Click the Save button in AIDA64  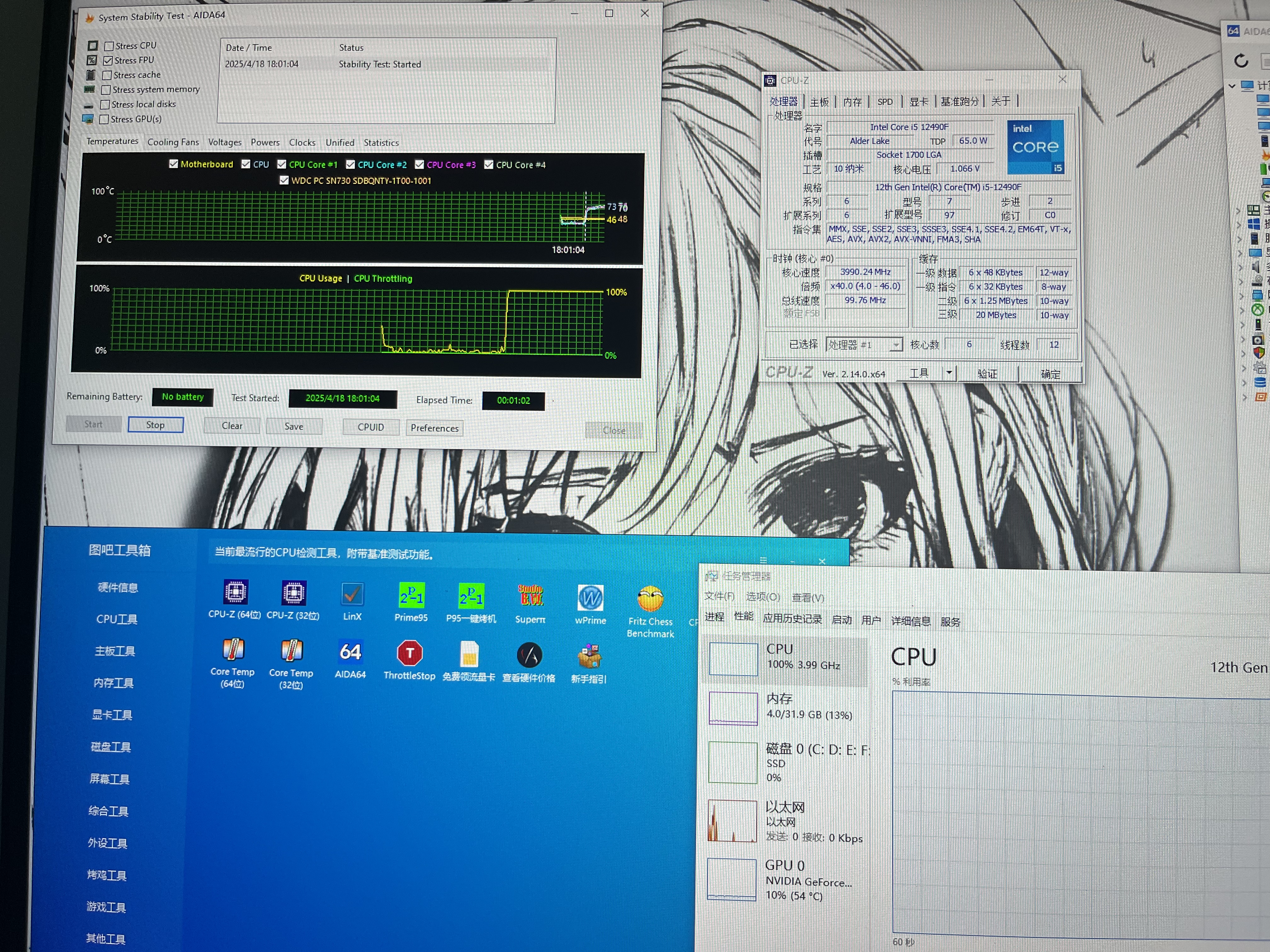(x=293, y=426)
